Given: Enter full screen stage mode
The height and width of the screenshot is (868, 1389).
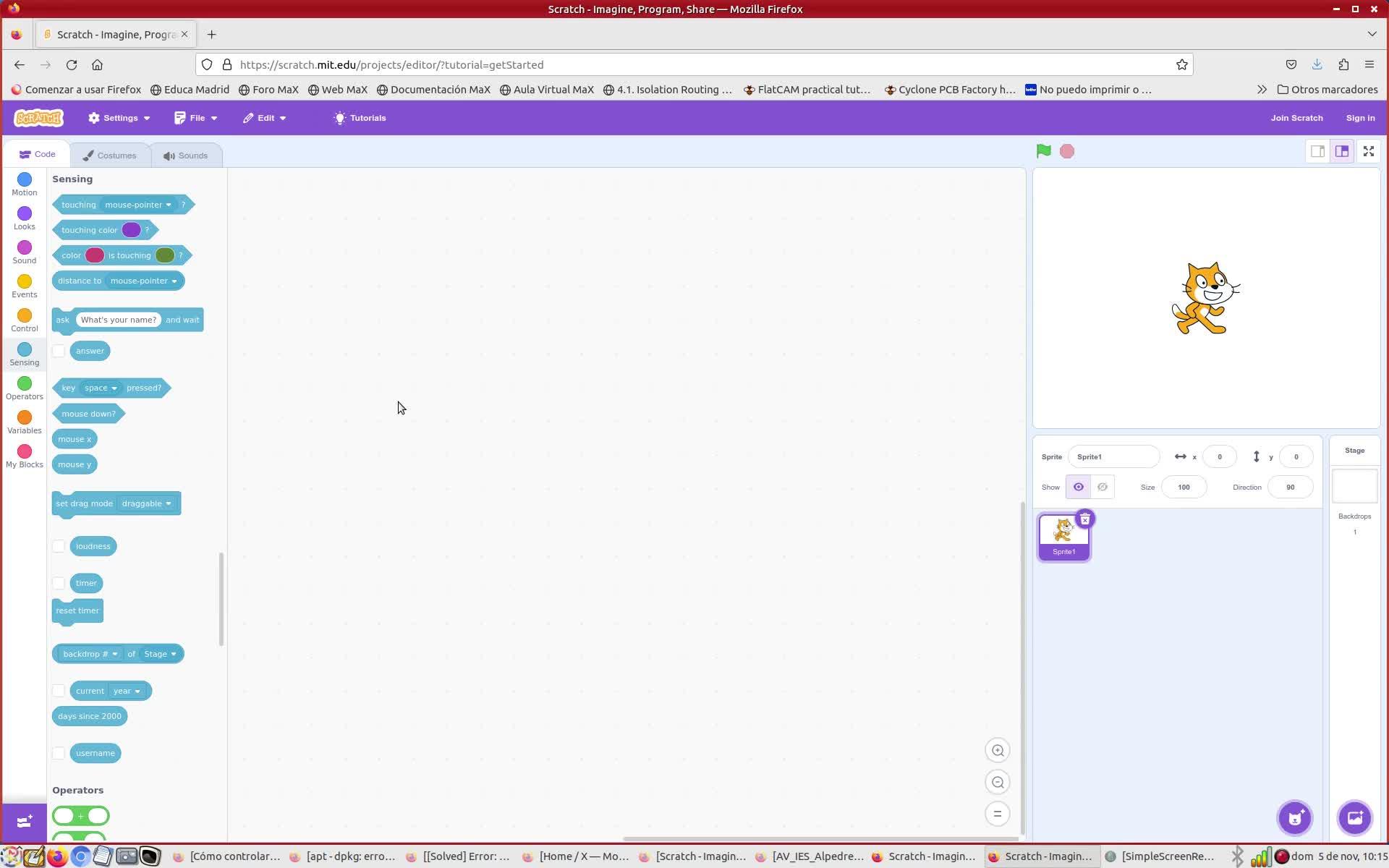Looking at the screenshot, I should click(x=1368, y=151).
